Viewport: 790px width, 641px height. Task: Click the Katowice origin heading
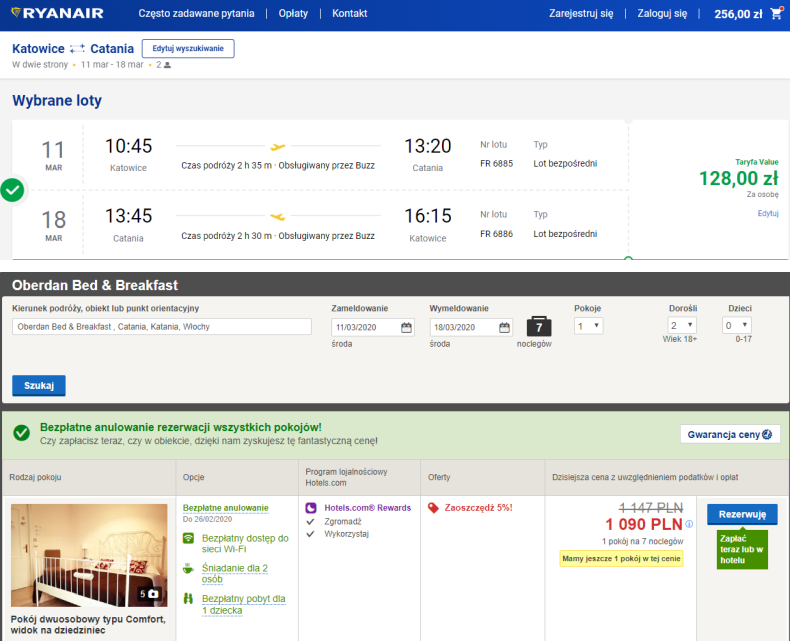[38, 49]
